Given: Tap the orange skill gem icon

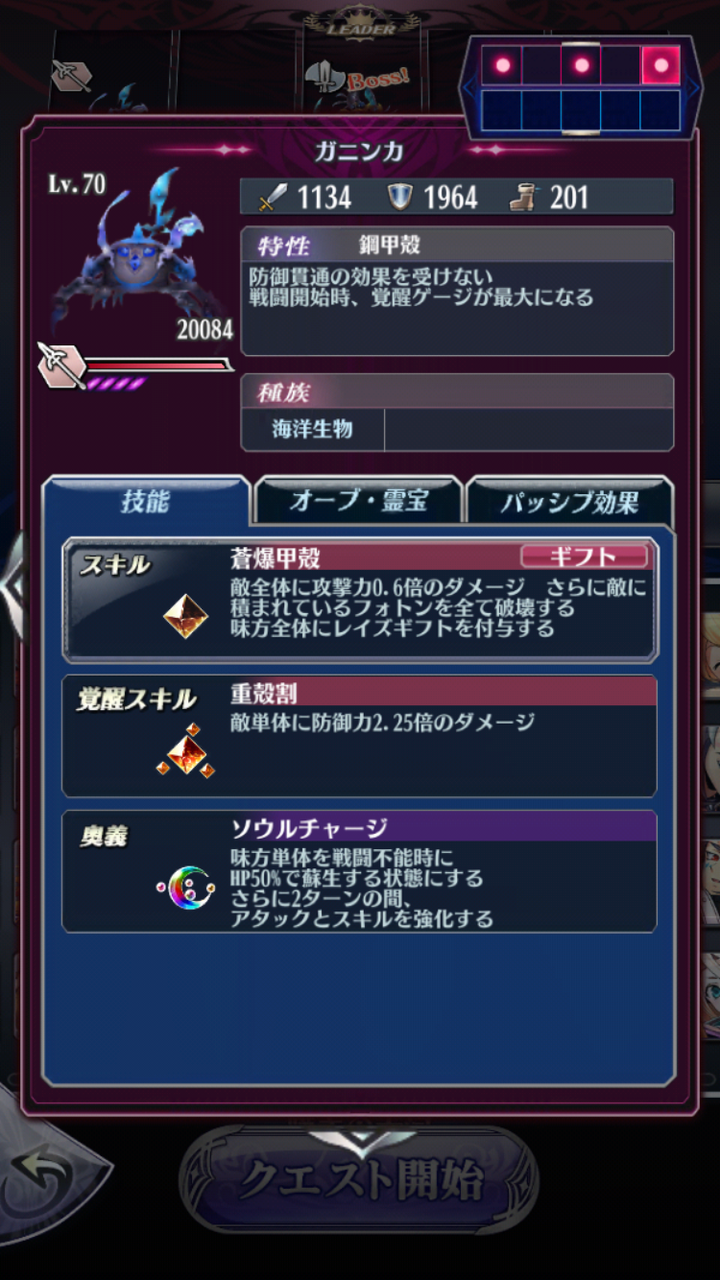Looking at the screenshot, I should tap(186, 615).
